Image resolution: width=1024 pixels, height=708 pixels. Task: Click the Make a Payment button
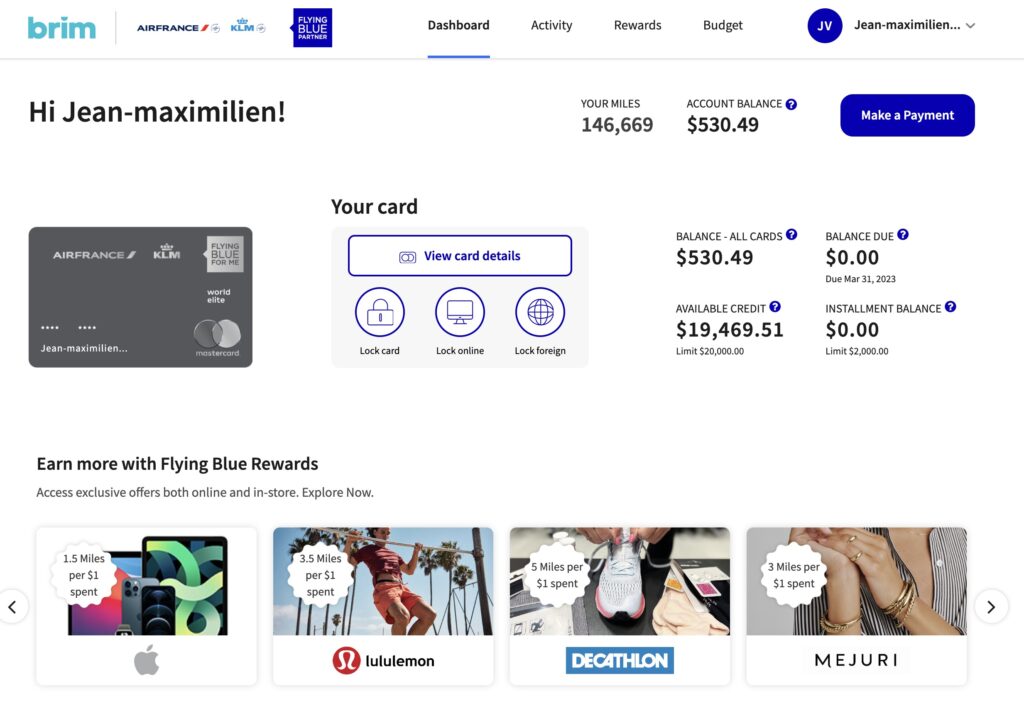(x=907, y=115)
